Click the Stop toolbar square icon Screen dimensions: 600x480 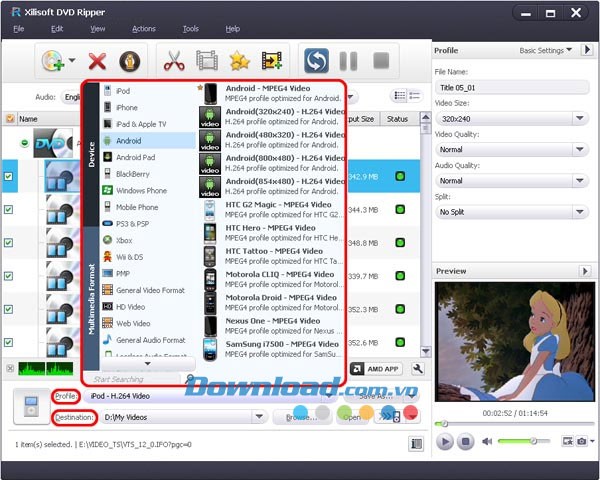click(x=381, y=60)
